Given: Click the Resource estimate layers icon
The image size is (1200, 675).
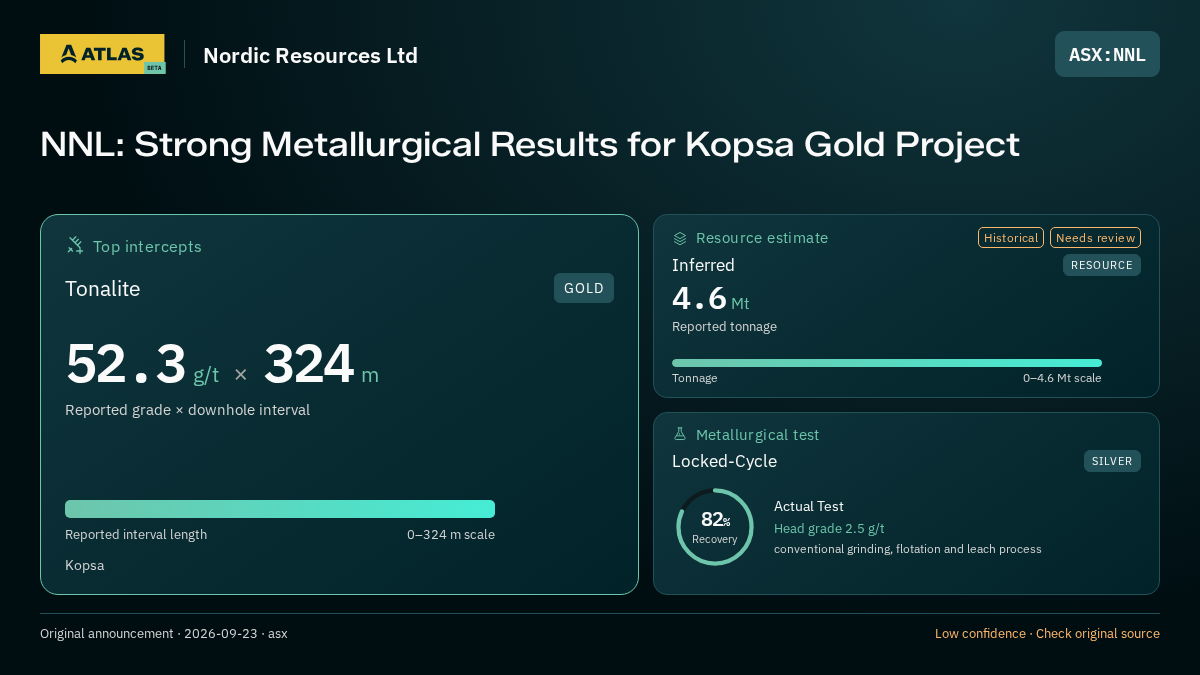Looking at the screenshot, I should coord(680,238).
